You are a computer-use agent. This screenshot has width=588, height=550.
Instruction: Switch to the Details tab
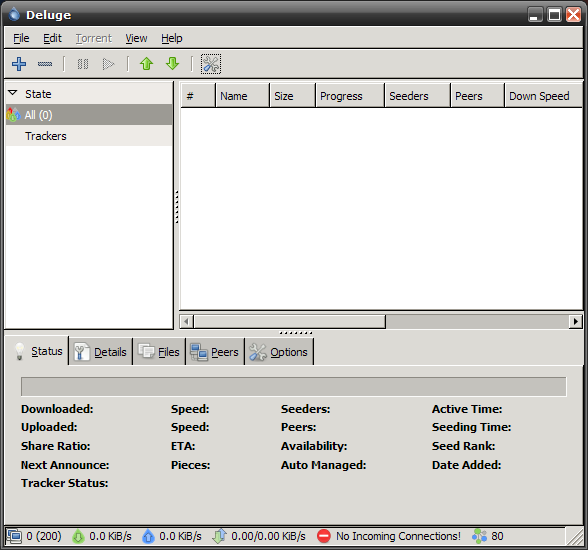pos(100,352)
